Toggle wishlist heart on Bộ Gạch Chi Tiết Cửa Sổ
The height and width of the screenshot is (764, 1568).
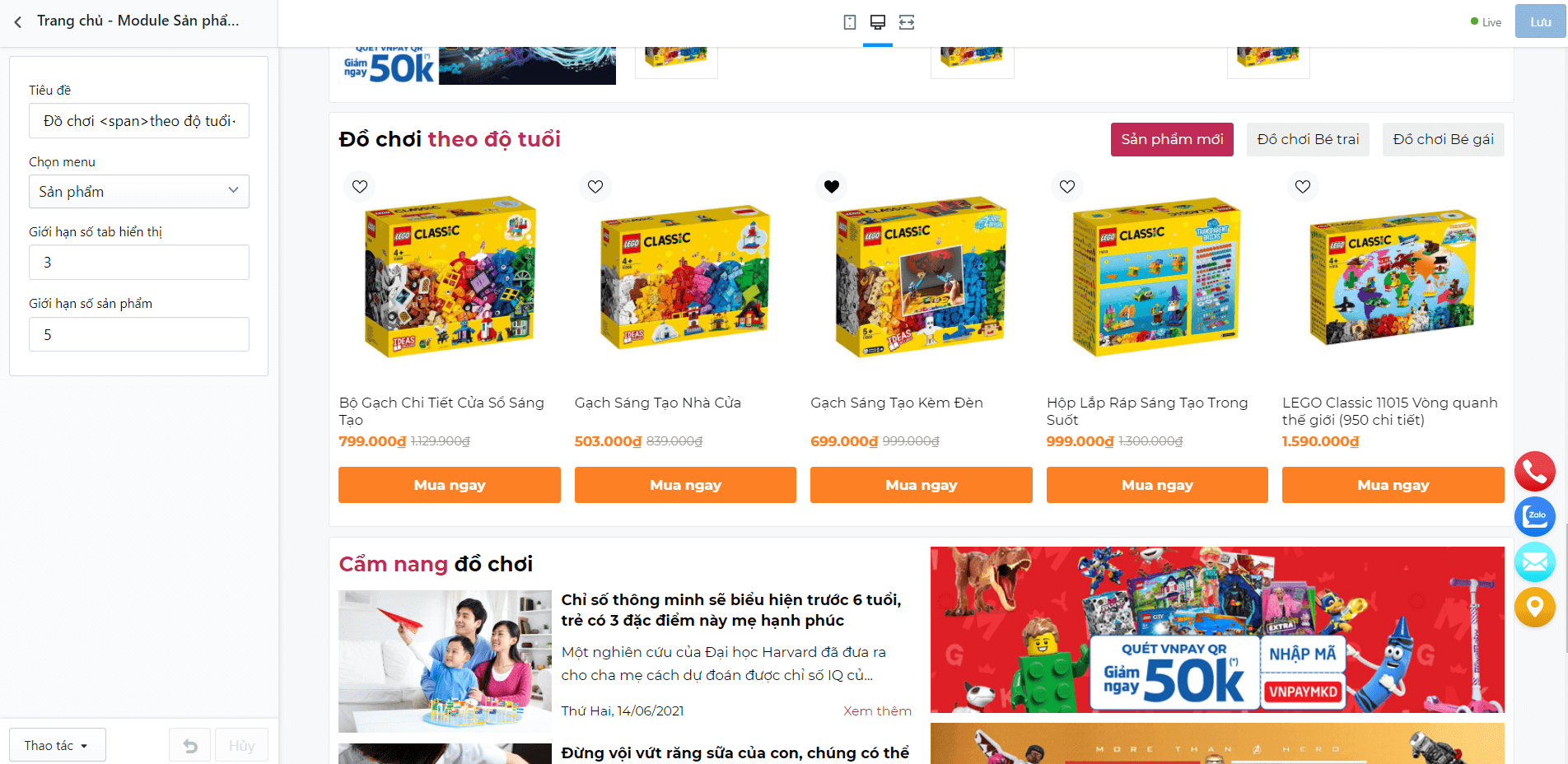click(x=360, y=187)
